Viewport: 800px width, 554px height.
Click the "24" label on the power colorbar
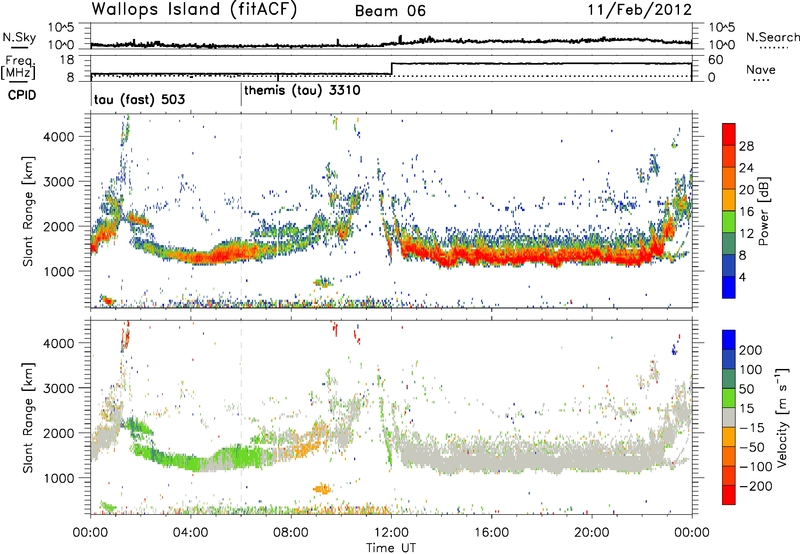coord(746,168)
